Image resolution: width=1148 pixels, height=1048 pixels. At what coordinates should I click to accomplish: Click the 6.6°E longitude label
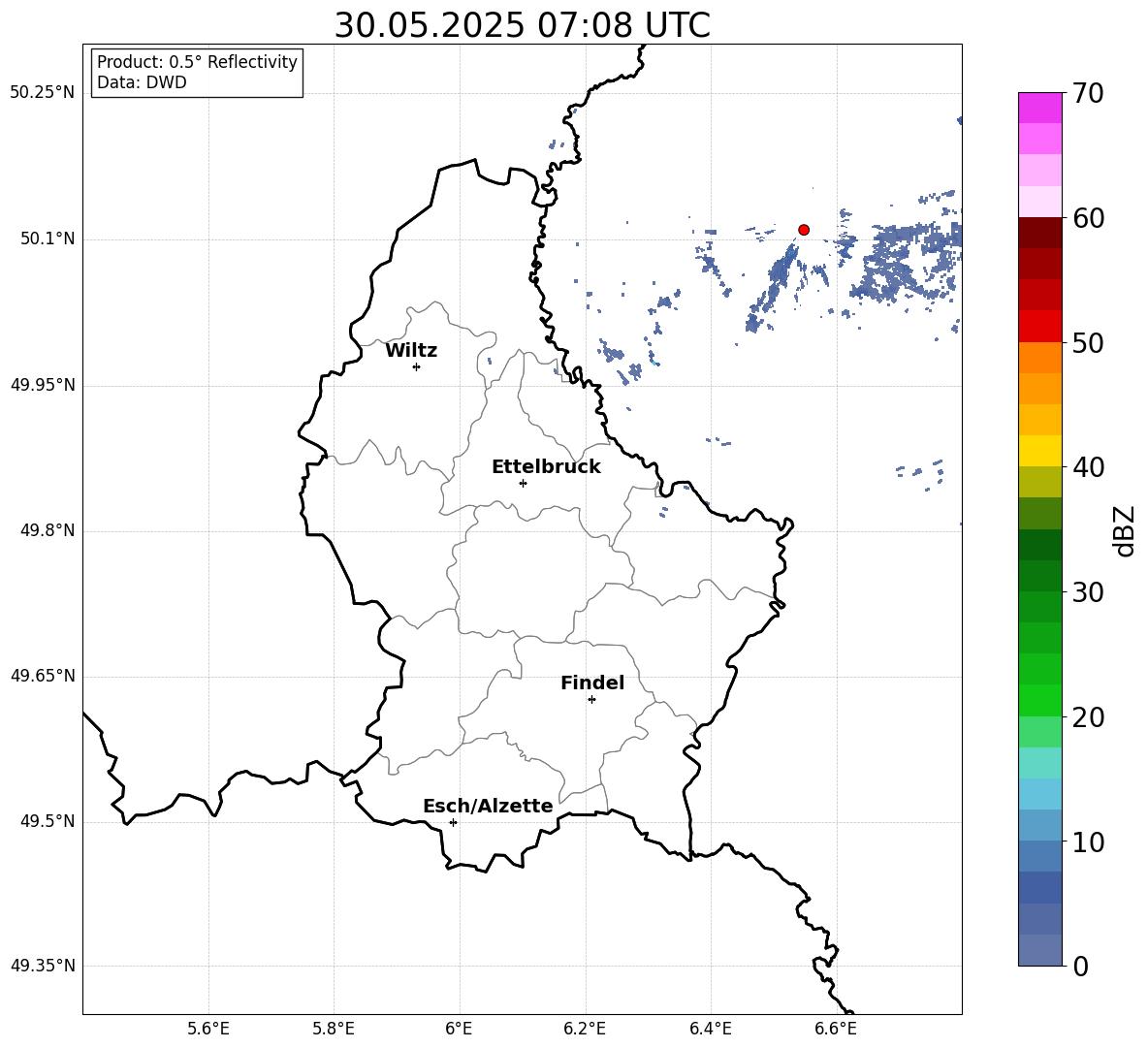coord(836,1030)
